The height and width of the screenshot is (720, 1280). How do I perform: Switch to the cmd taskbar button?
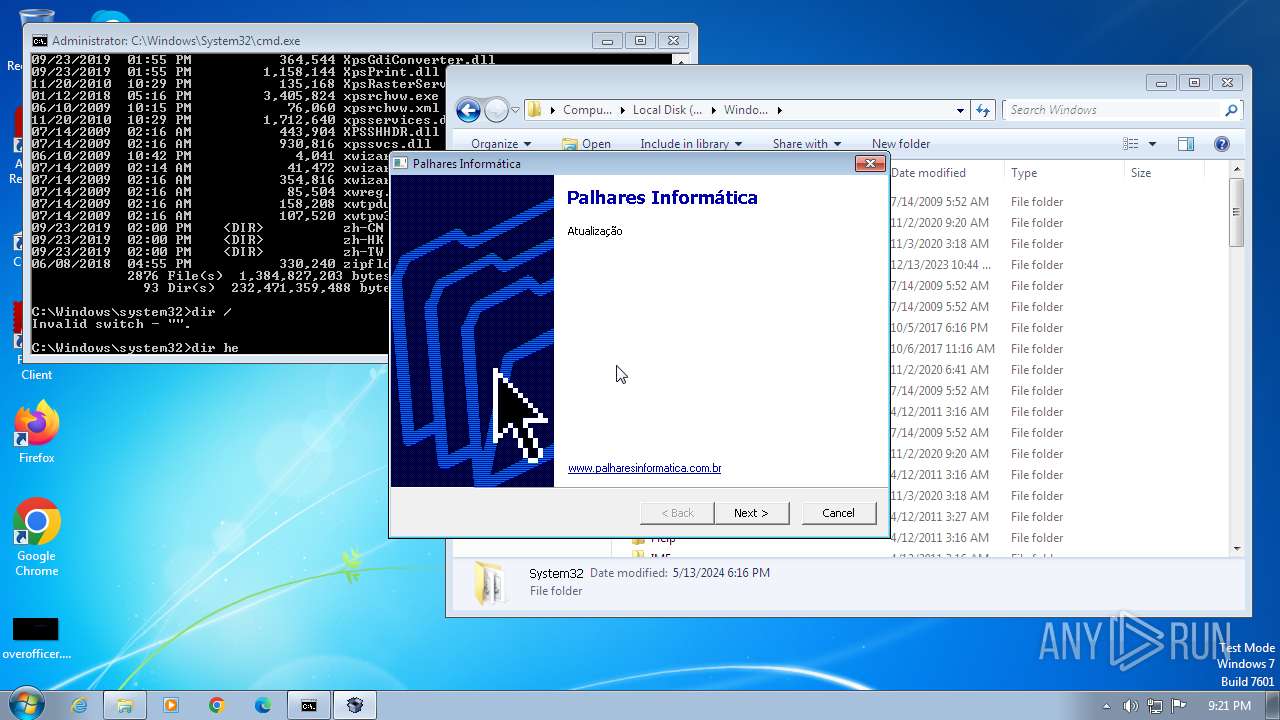click(x=309, y=705)
